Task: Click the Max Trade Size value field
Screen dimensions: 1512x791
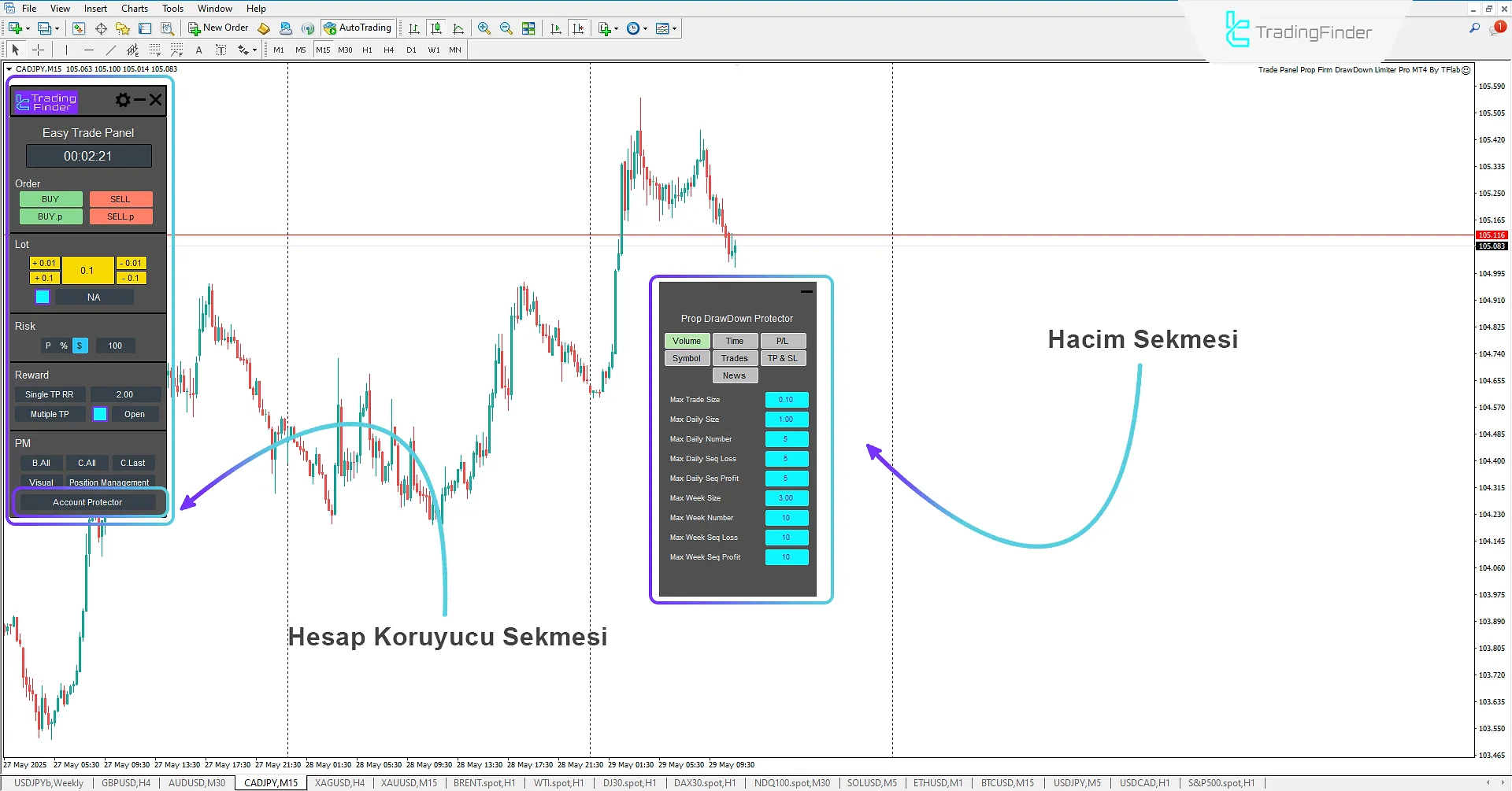Action: [x=786, y=399]
